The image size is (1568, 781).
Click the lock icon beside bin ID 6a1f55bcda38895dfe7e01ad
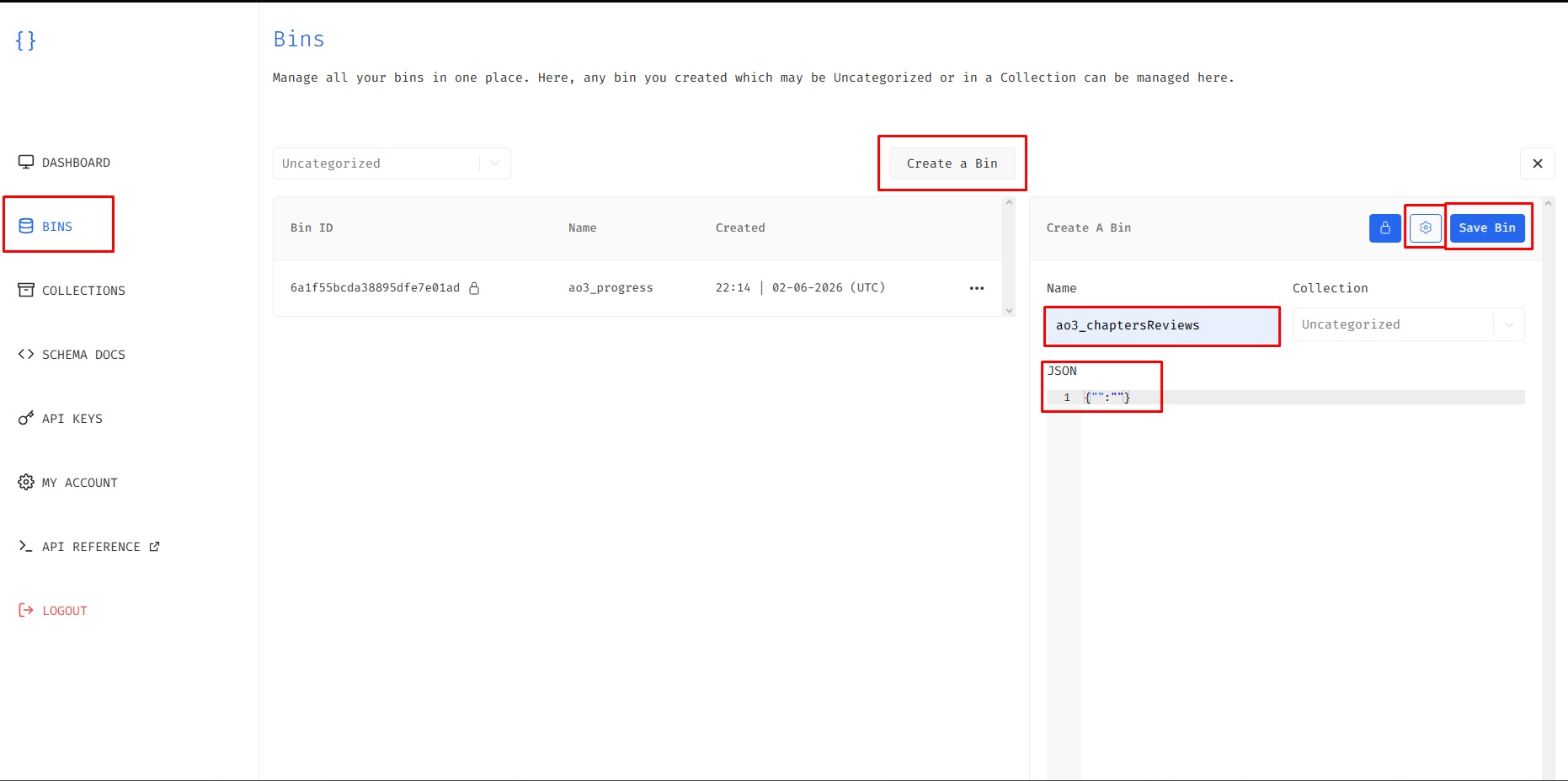(474, 288)
